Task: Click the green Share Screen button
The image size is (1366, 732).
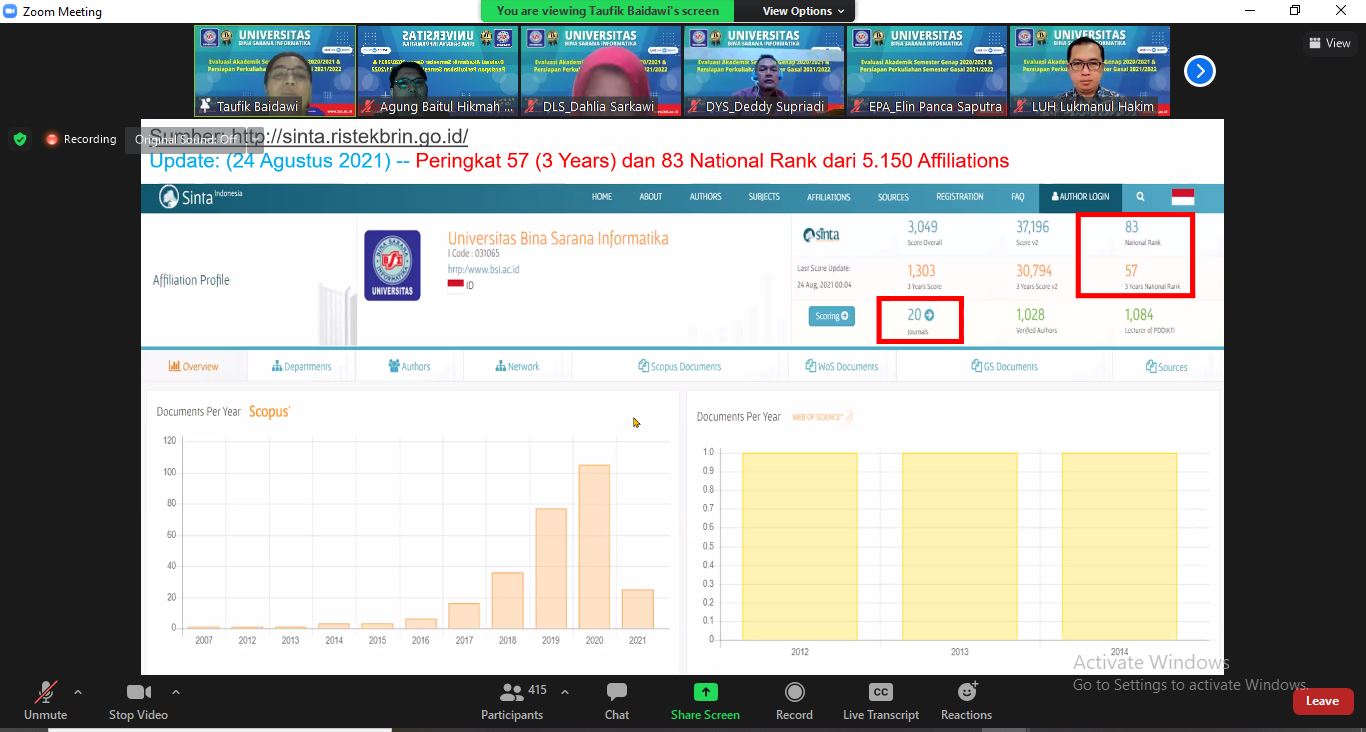Action: [x=705, y=700]
